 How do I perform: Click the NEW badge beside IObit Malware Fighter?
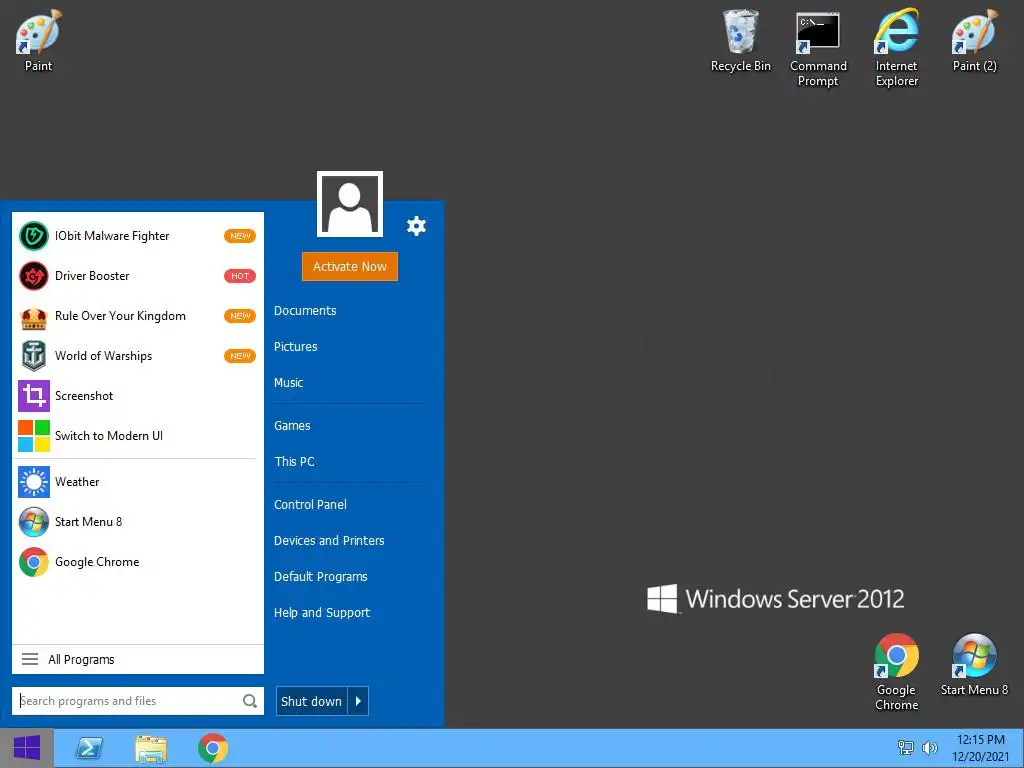click(x=240, y=236)
